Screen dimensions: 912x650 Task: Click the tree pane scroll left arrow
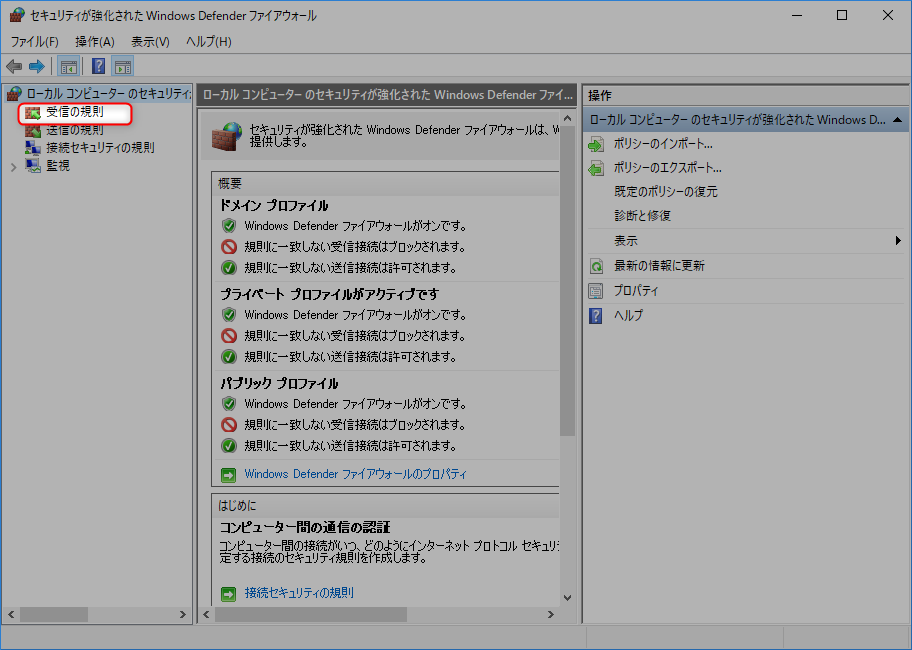point(11,615)
